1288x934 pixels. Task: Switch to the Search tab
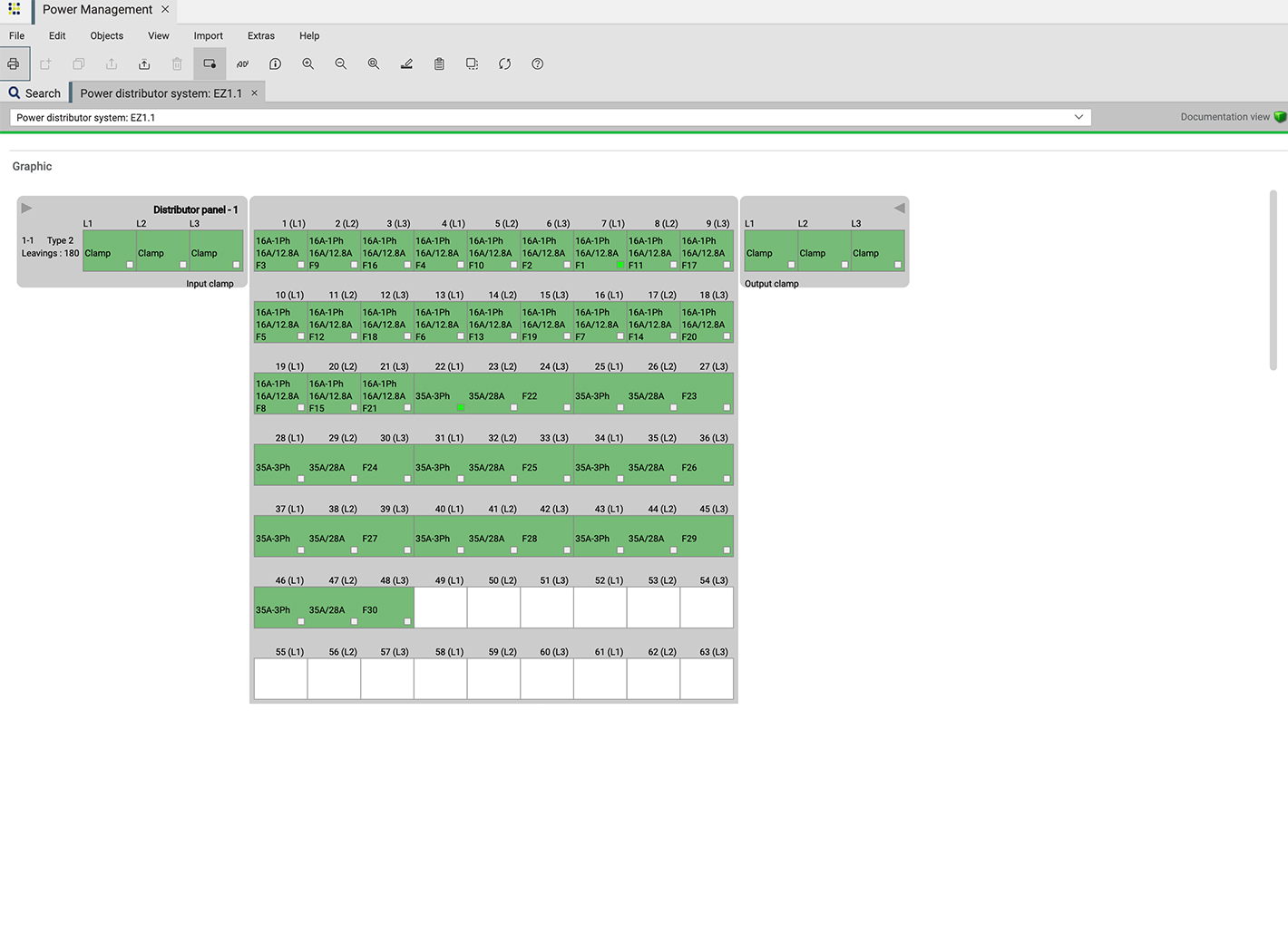pyautogui.click(x=35, y=92)
